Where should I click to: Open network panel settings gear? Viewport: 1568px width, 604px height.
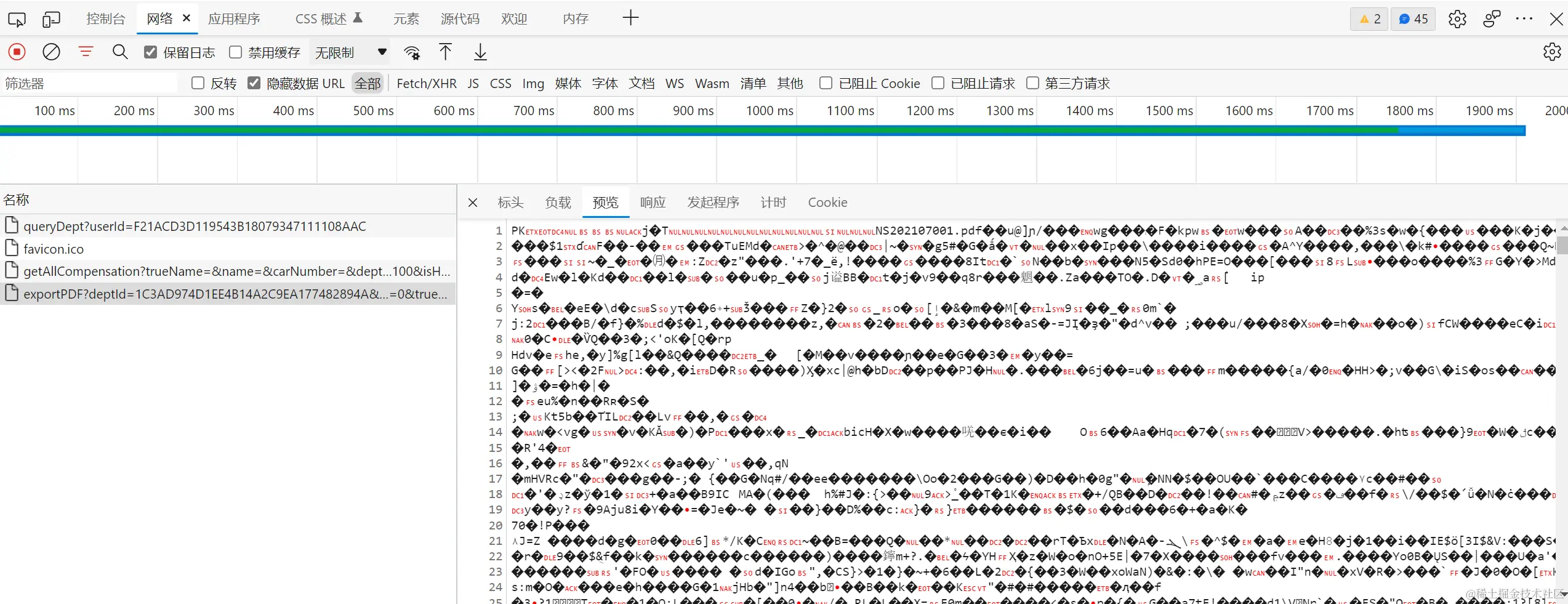[x=1551, y=52]
